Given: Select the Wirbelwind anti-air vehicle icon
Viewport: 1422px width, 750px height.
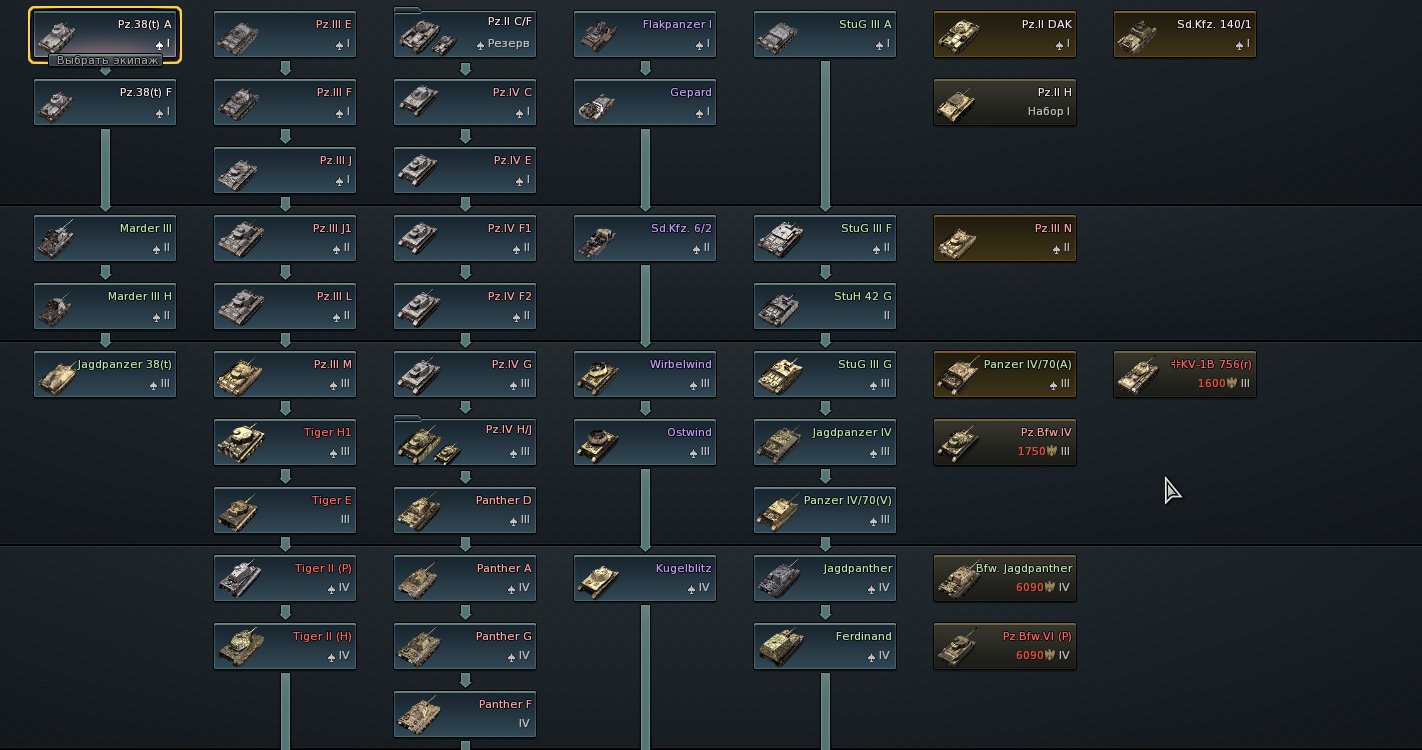Looking at the screenshot, I should pyautogui.click(x=600, y=374).
